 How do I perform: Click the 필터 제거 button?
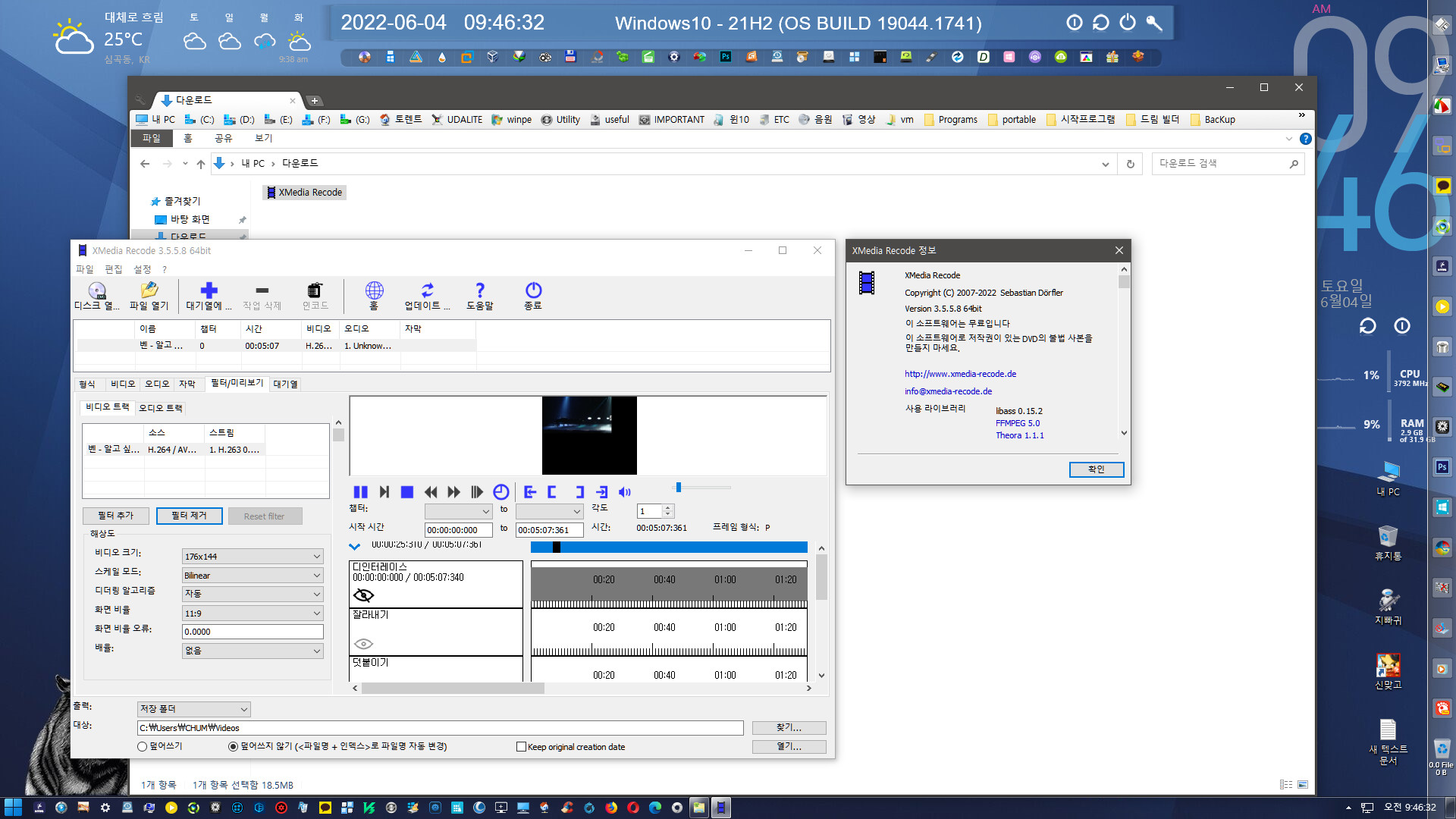189,516
